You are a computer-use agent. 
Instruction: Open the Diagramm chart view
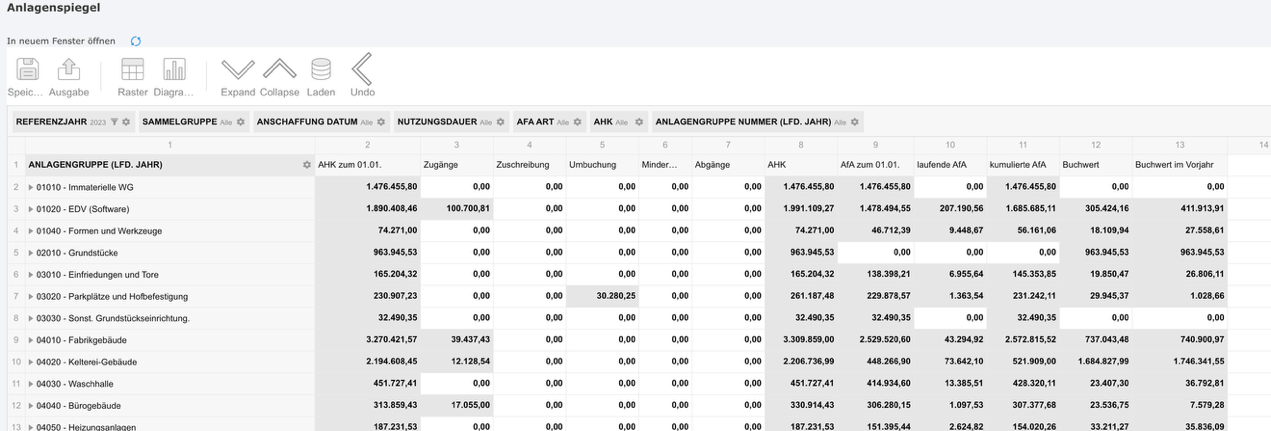coord(174,70)
